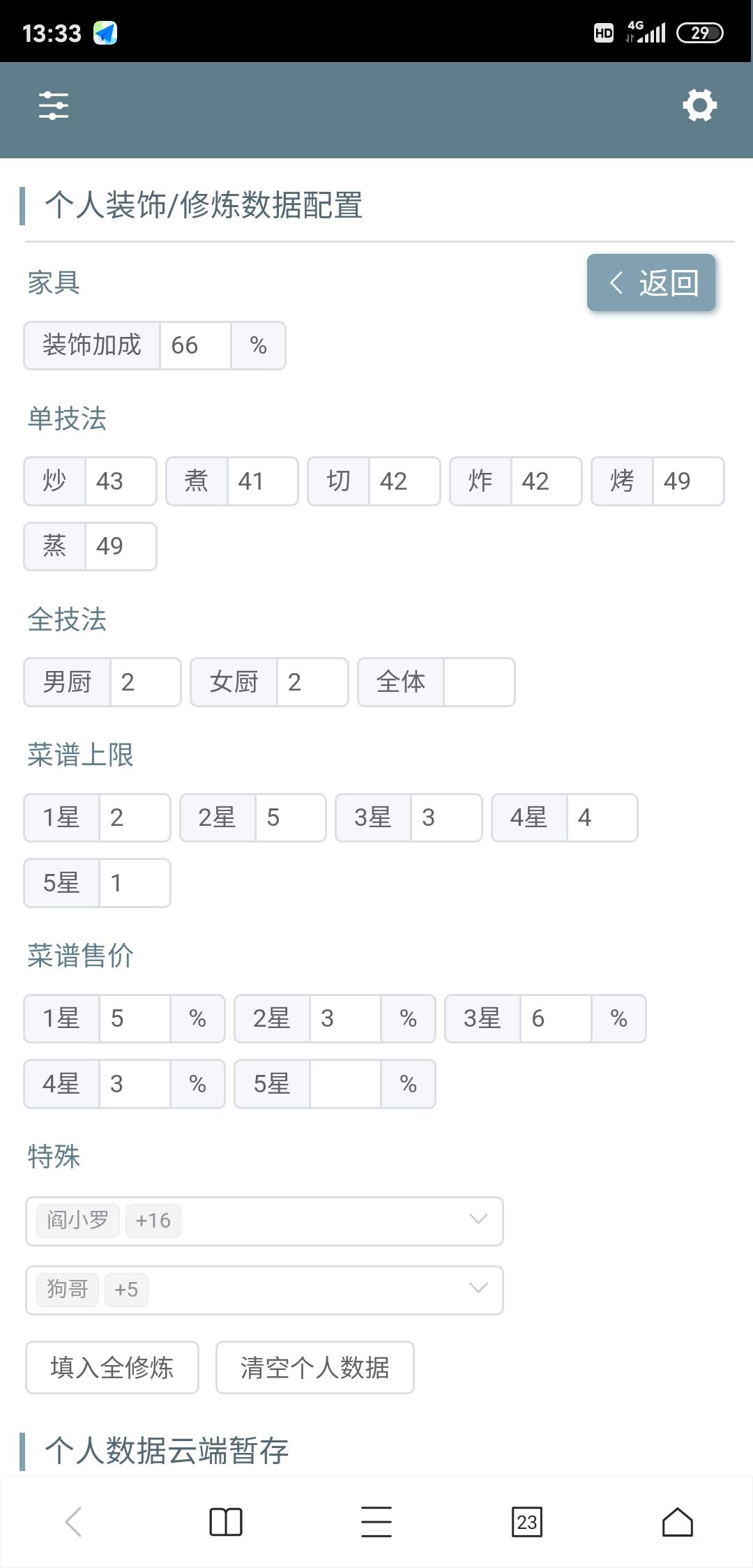Open the browser bookmarks book icon
This screenshot has width=753, height=1568.
[x=225, y=1521]
